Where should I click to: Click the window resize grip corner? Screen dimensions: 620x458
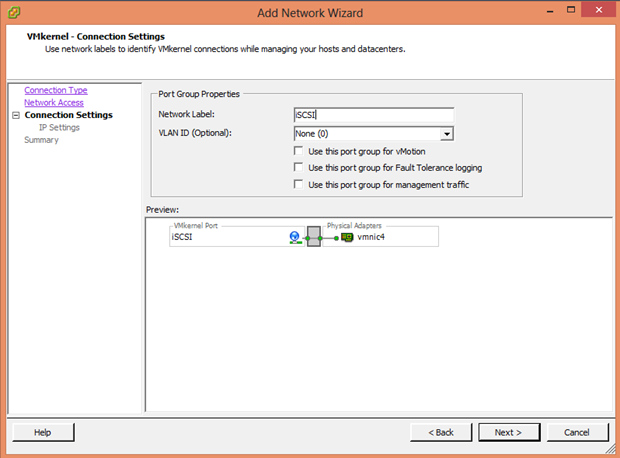[611, 449]
